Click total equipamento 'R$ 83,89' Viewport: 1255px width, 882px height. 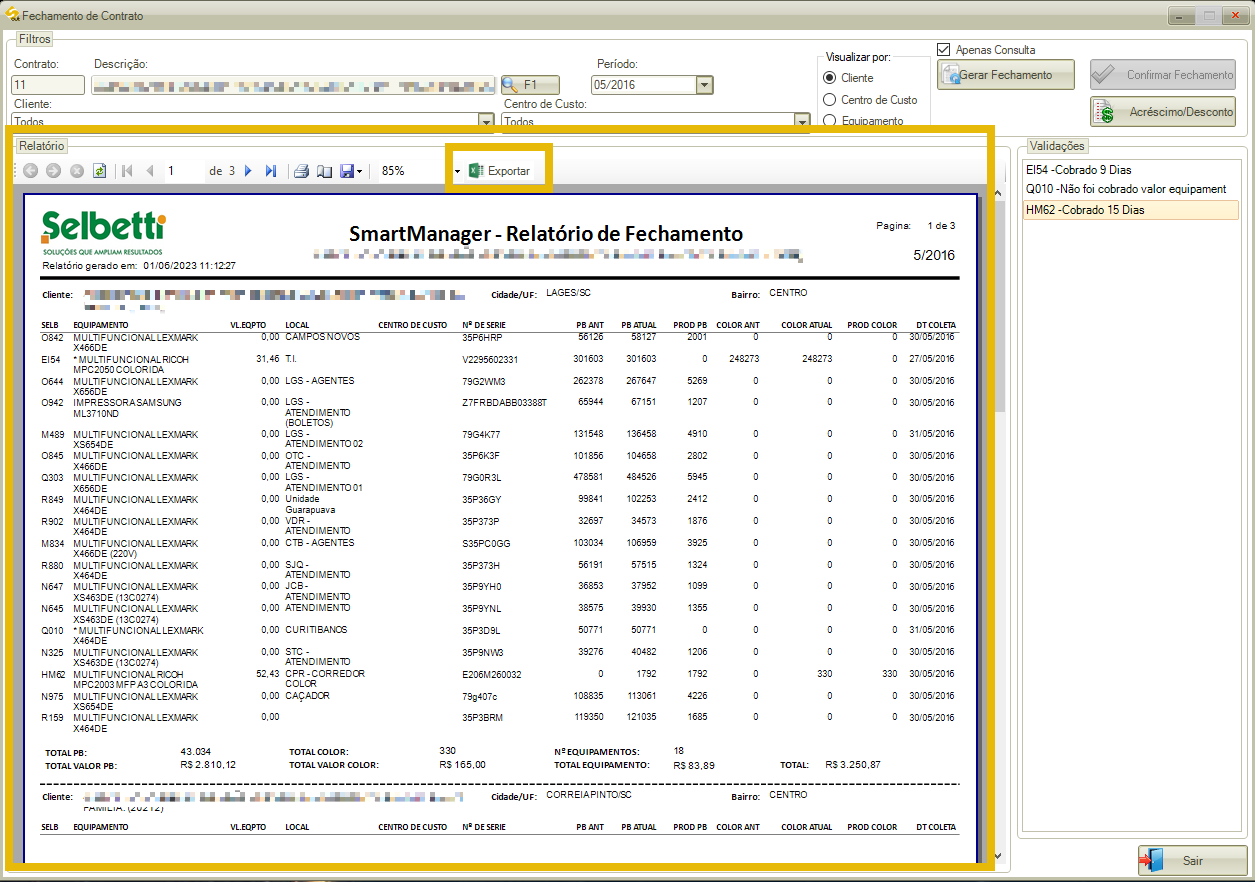(695, 766)
